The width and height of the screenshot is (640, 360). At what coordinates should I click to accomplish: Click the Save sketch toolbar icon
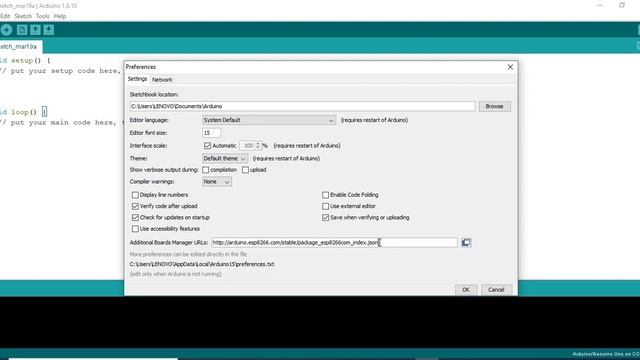49,30
